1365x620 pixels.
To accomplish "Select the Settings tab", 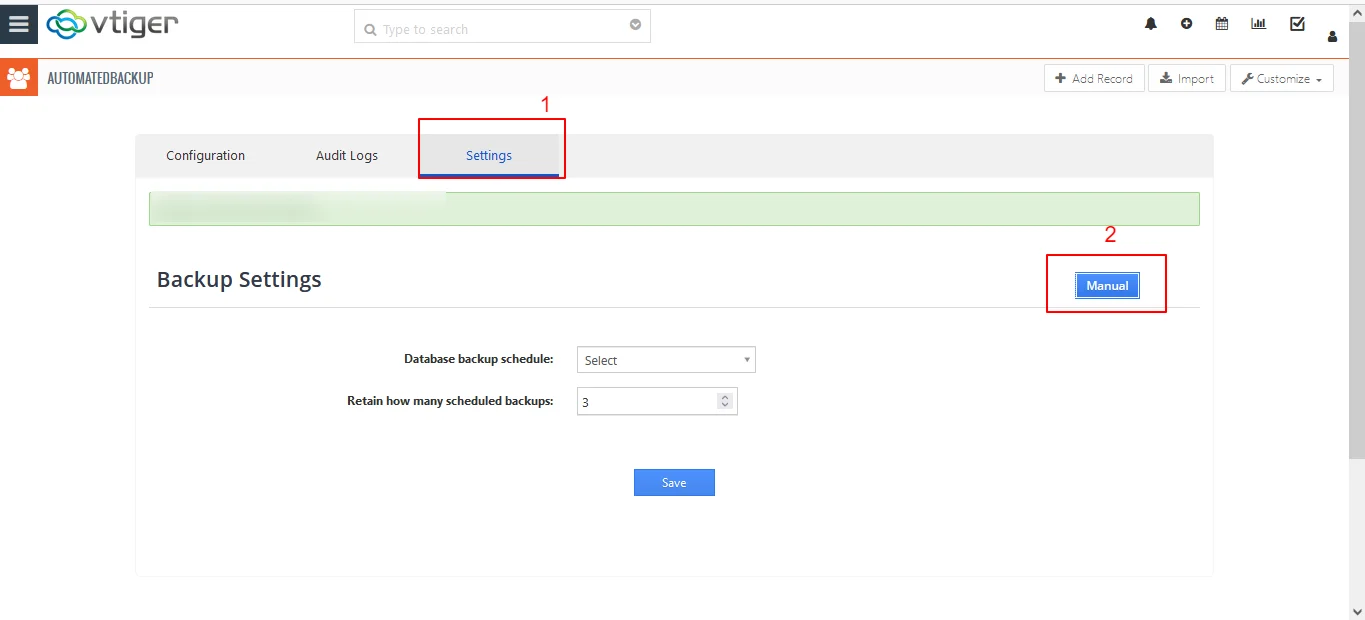I will 489,156.
